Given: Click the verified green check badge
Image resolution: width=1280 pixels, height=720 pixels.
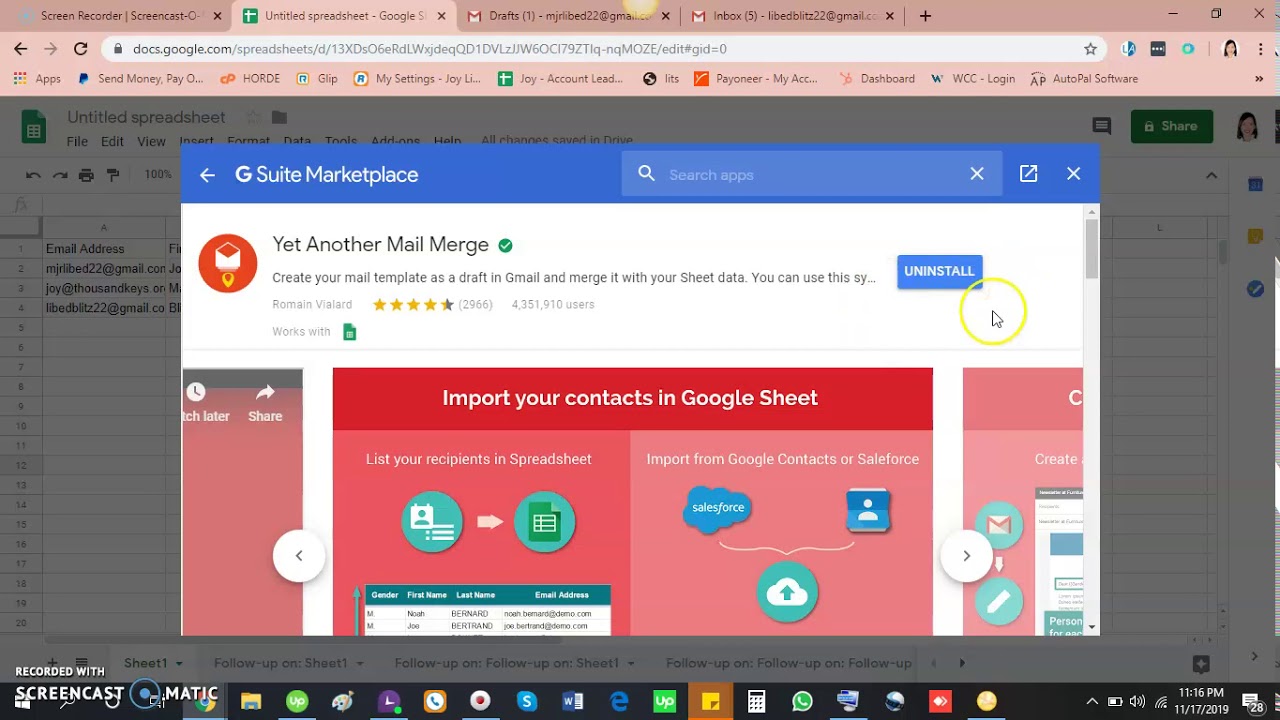Looking at the screenshot, I should click(x=505, y=245).
